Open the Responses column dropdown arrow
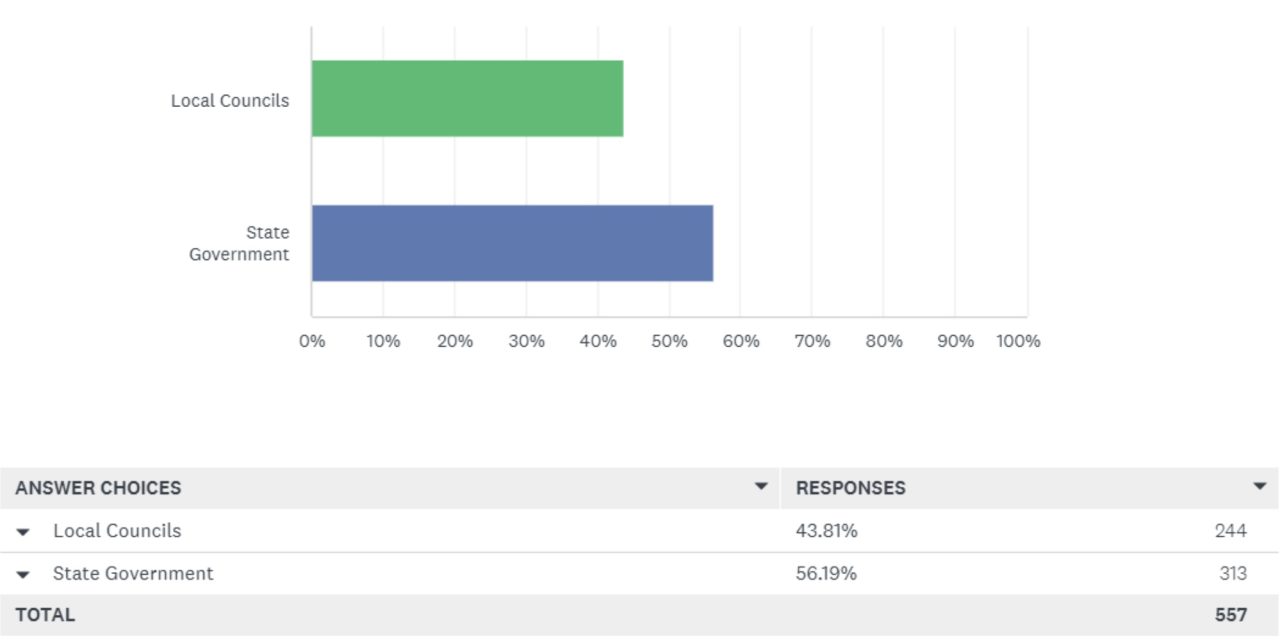Image resolution: width=1280 pixels, height=640 pixels. click(x=1259, y=486)
